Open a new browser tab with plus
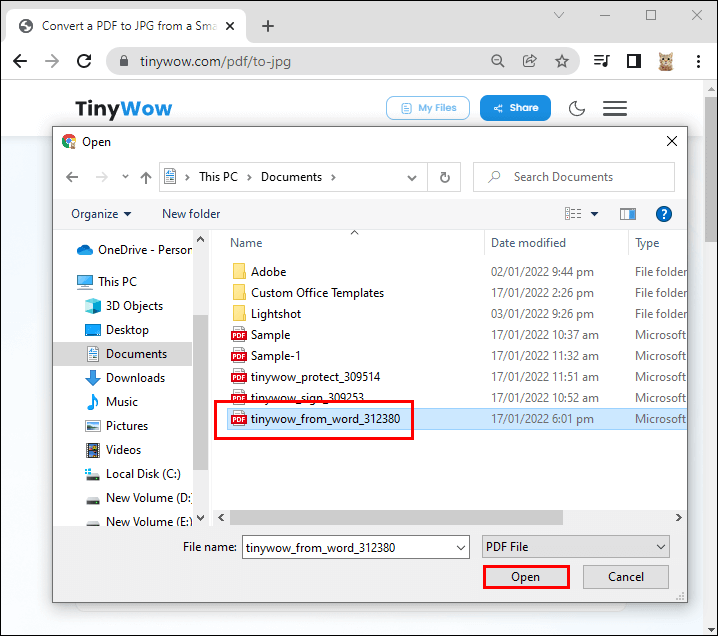Viewport: 718px width, 636px height. [268, 26]
